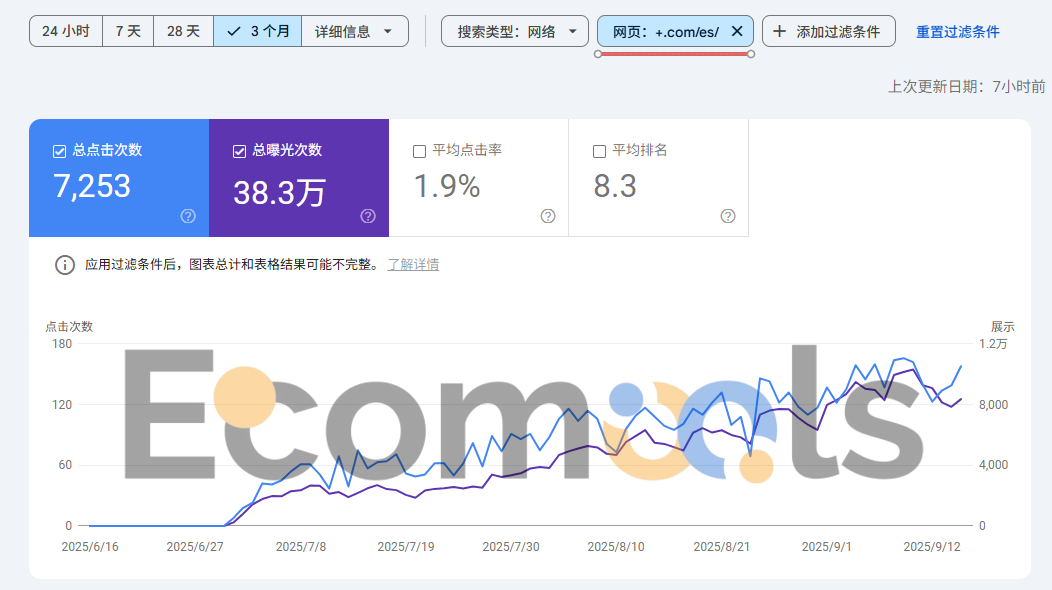Remove the 网页 filter with X icon
Image resolution: width=1052 pixels, height=590 pixels.
737,31
